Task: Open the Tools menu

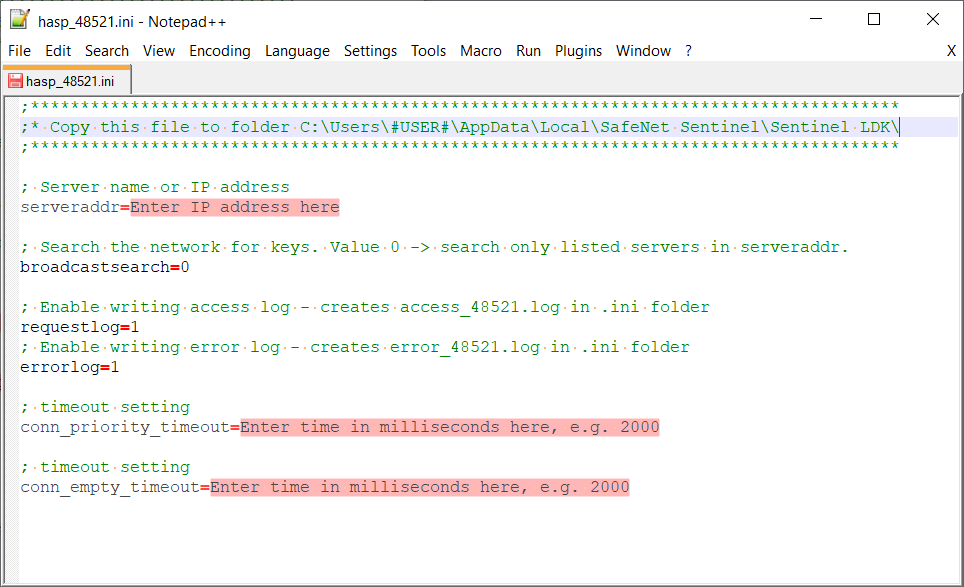Action: 428,50
